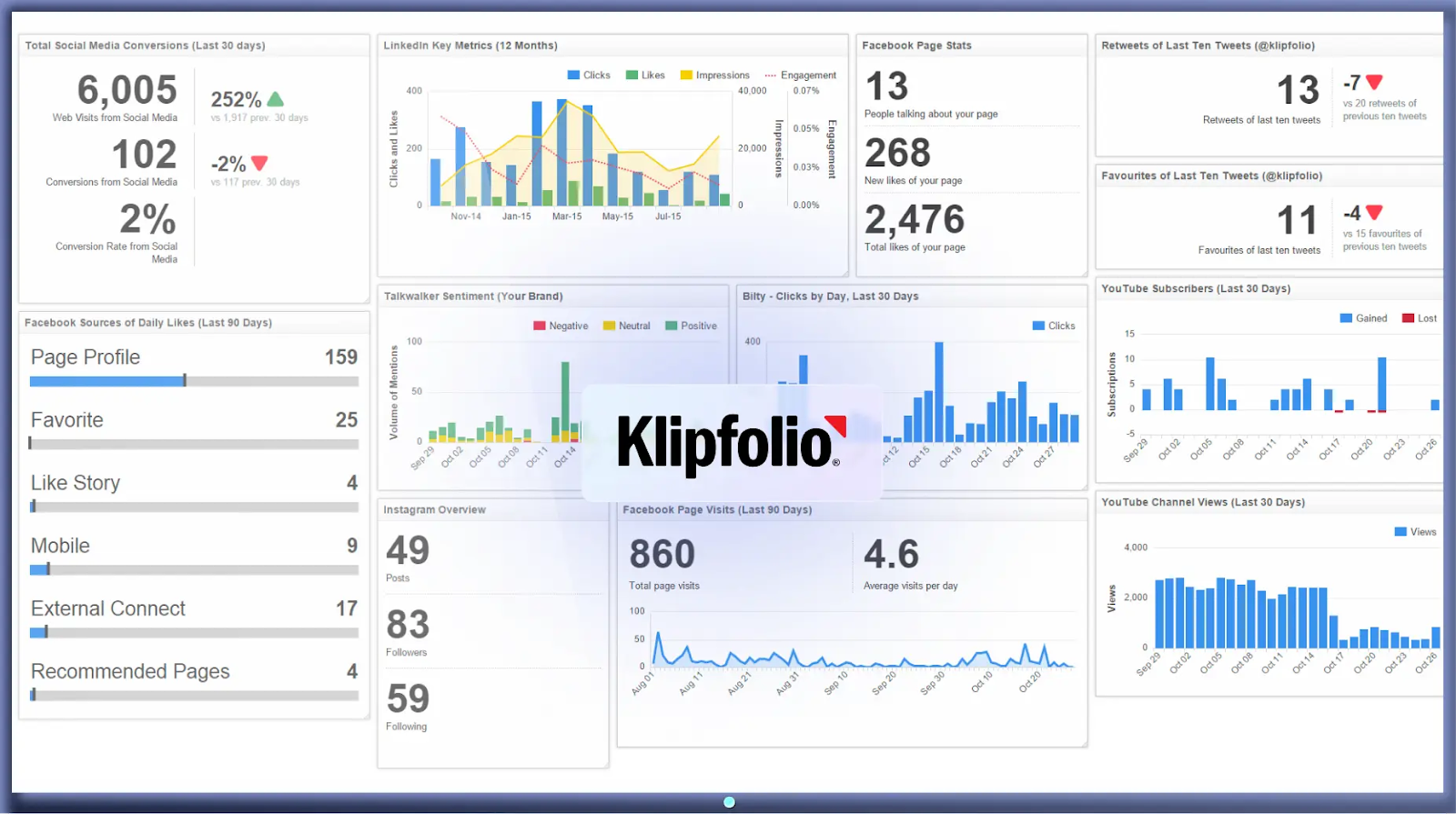Click the vs 20 retweets comparison text
Screen dimensions: 1456x814
tap(1384, 110)
